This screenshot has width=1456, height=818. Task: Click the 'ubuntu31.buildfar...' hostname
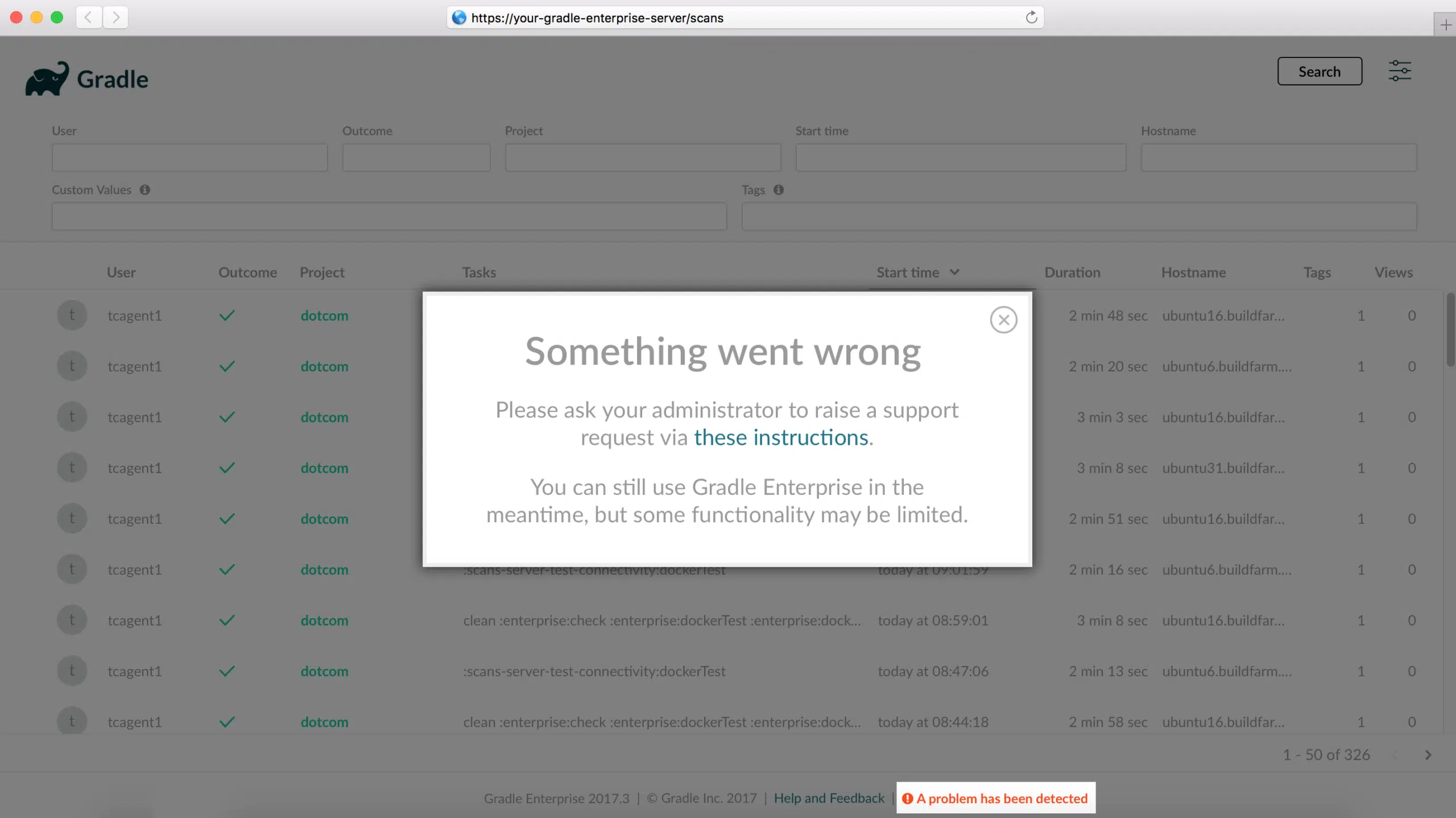1223,468
